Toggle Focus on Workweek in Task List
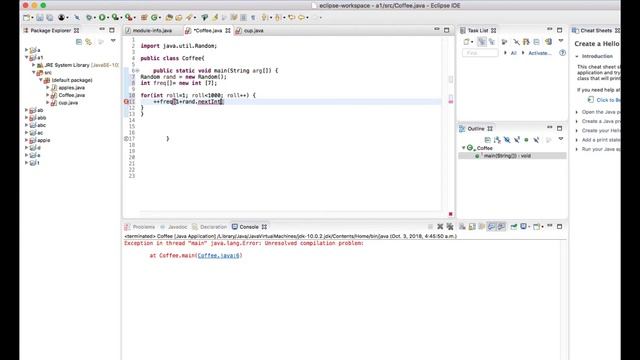Viewport: 640px width, 360px height. pyautogui.click(x=504, y=42)
